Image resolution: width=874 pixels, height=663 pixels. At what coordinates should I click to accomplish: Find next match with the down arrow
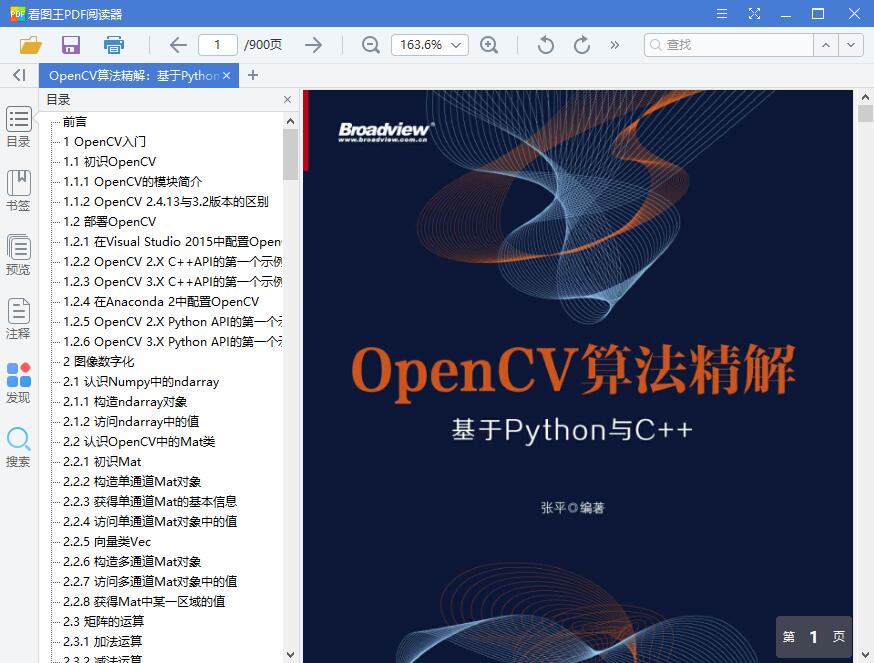pos(851,45)
